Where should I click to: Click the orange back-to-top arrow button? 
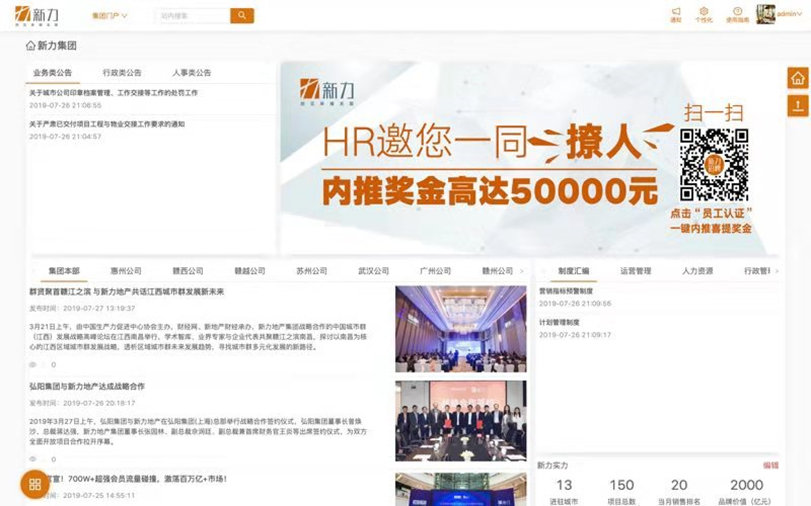coord(798,106)
